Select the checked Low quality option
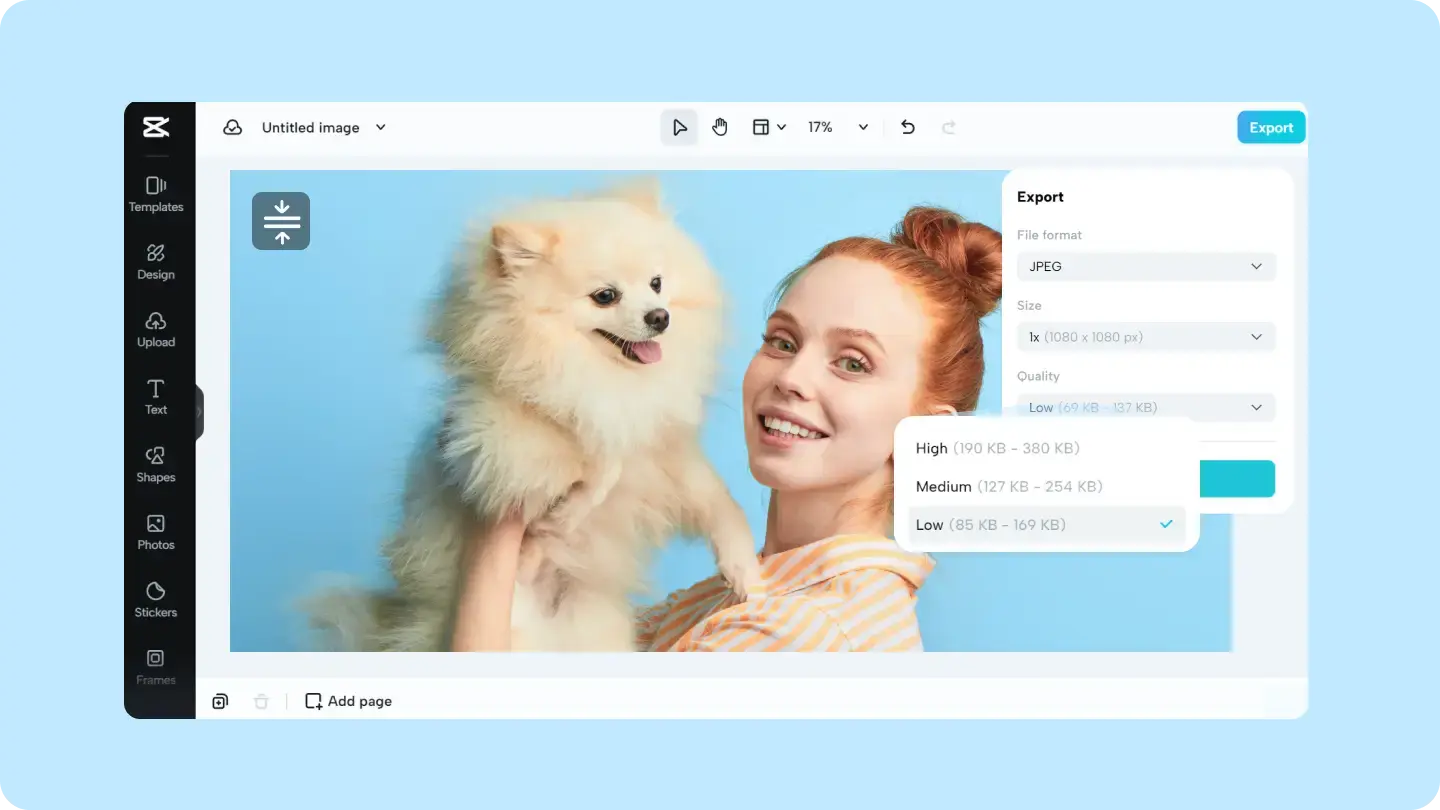The height and width of the screenshot is (810, 1440). pos(1047,524)
